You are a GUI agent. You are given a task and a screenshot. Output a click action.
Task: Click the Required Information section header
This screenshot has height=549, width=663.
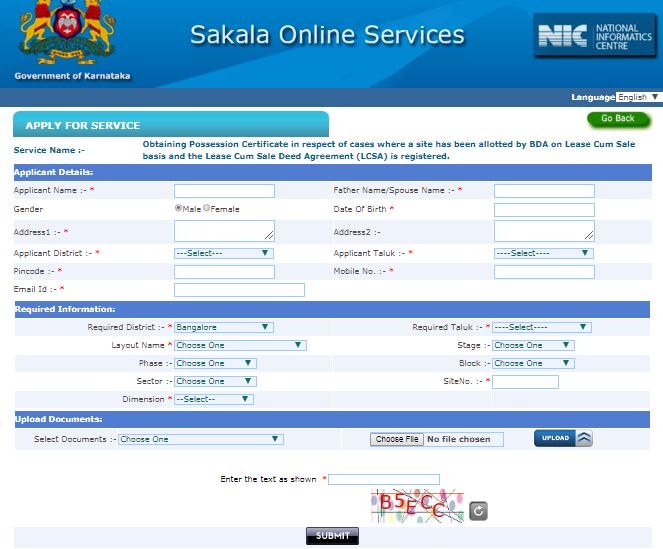(x=332, y=310)
